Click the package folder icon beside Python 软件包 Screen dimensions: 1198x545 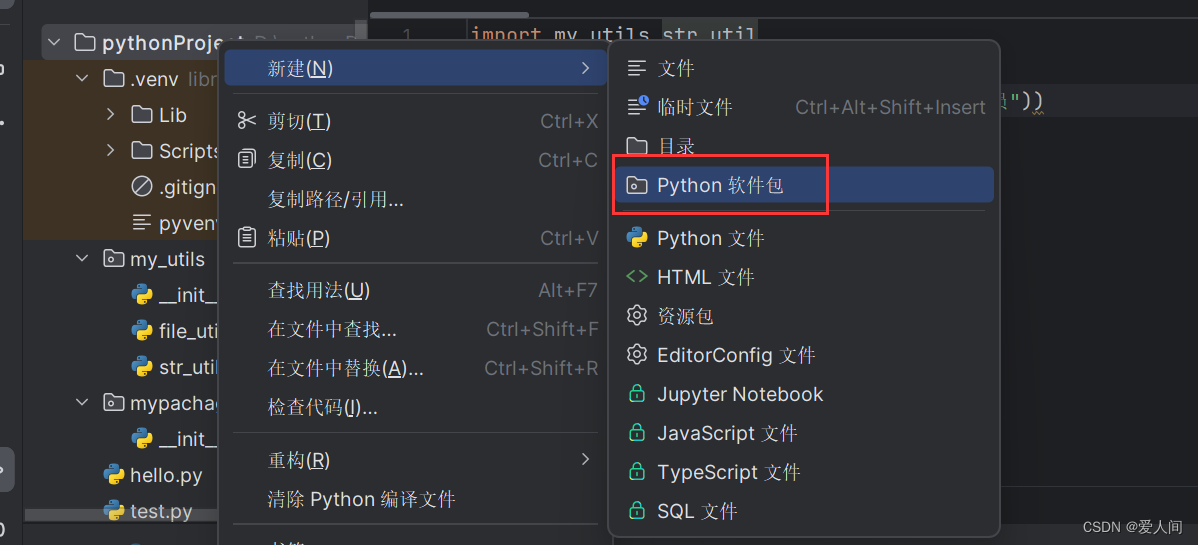pos(636,185)
